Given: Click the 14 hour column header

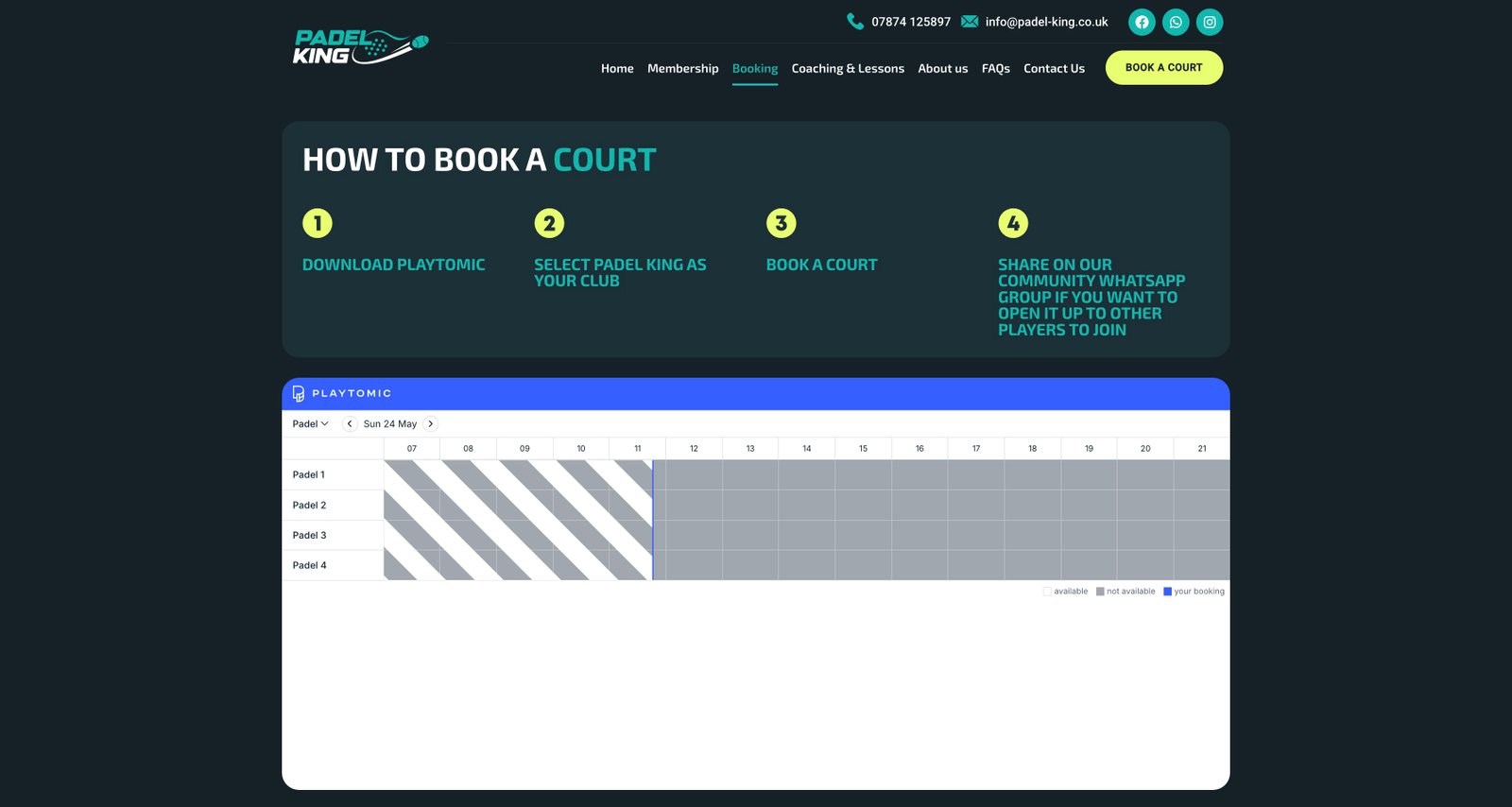Looking at the screenshot, I should [x=807, y=449].
